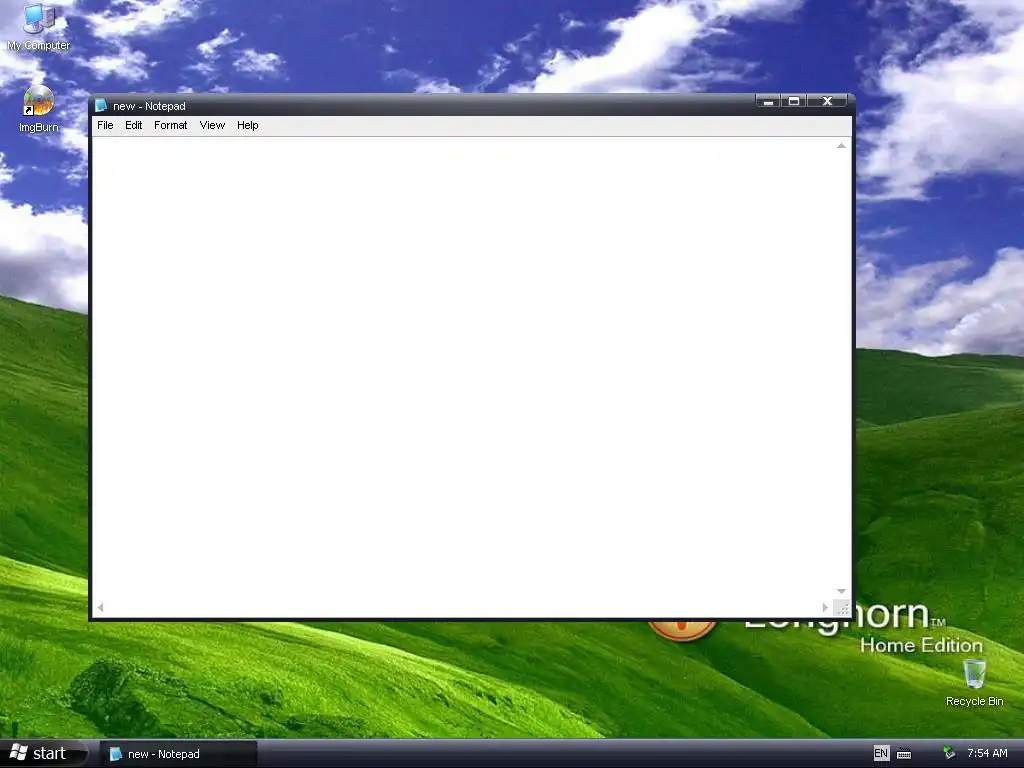Minimize the Notepad window
Image resolution: width=1024 pixels, height=768 pixels.
click(x=769, y=101)
